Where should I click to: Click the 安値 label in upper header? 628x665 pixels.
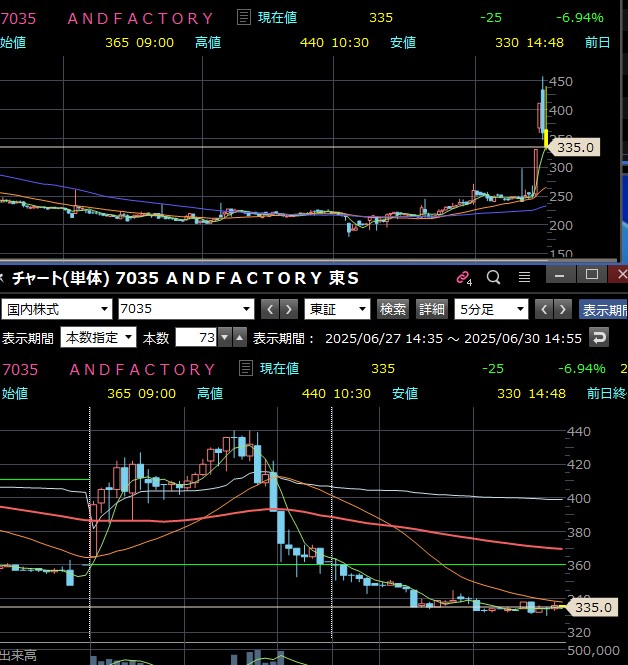point(403,42)
